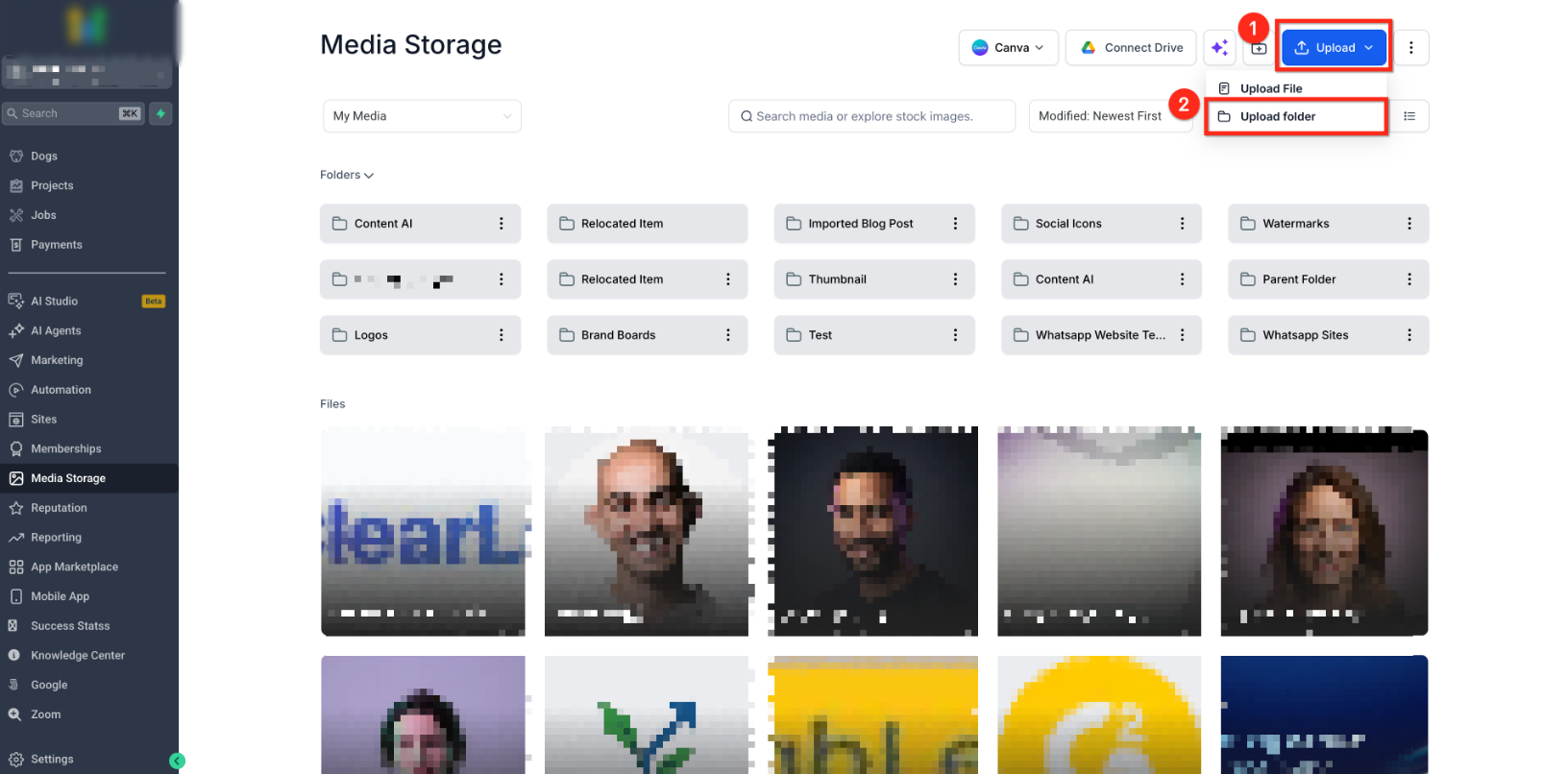Switch to list view layout icon

click(1409, 116)
